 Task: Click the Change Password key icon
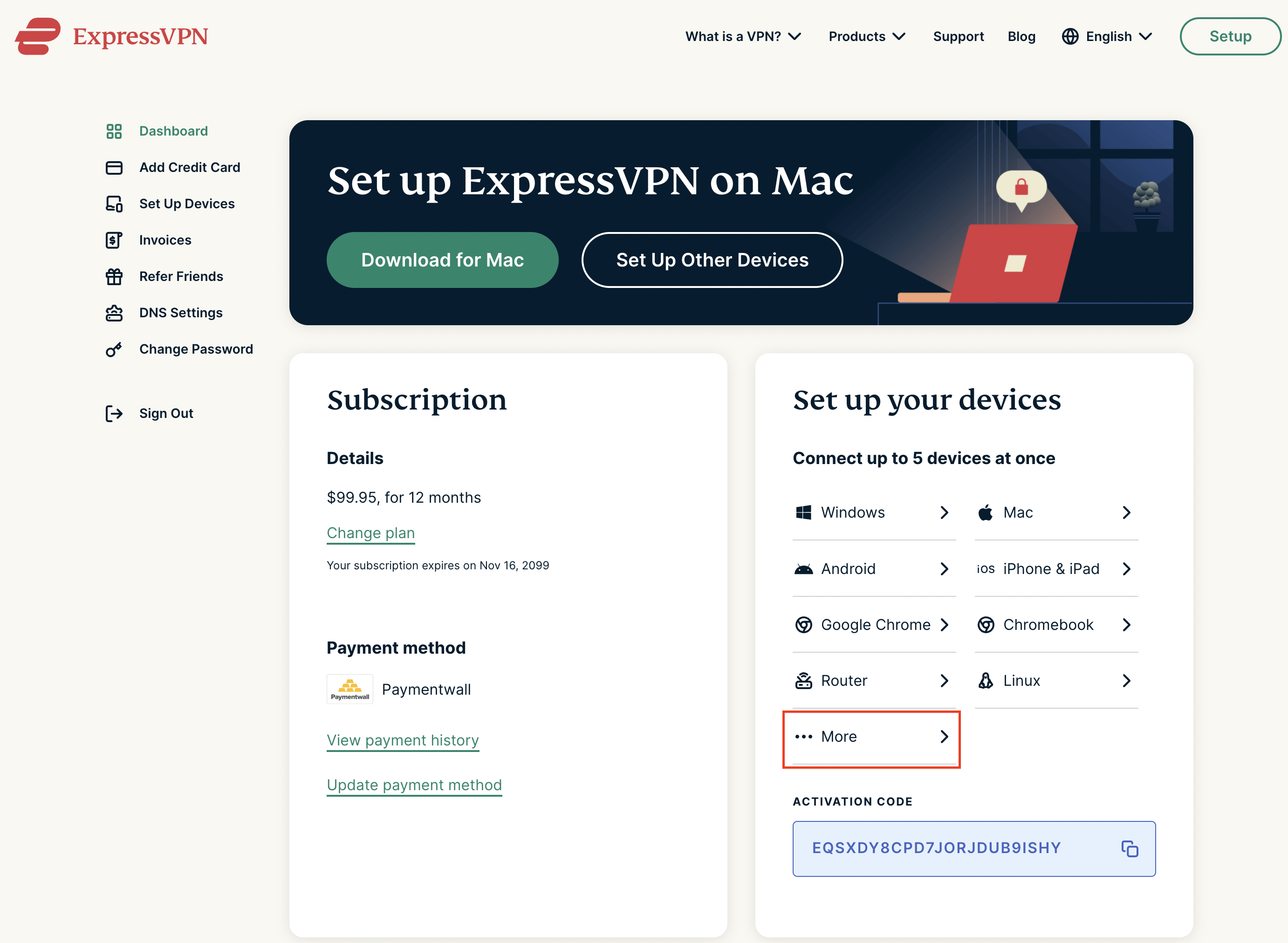[115, 349]
